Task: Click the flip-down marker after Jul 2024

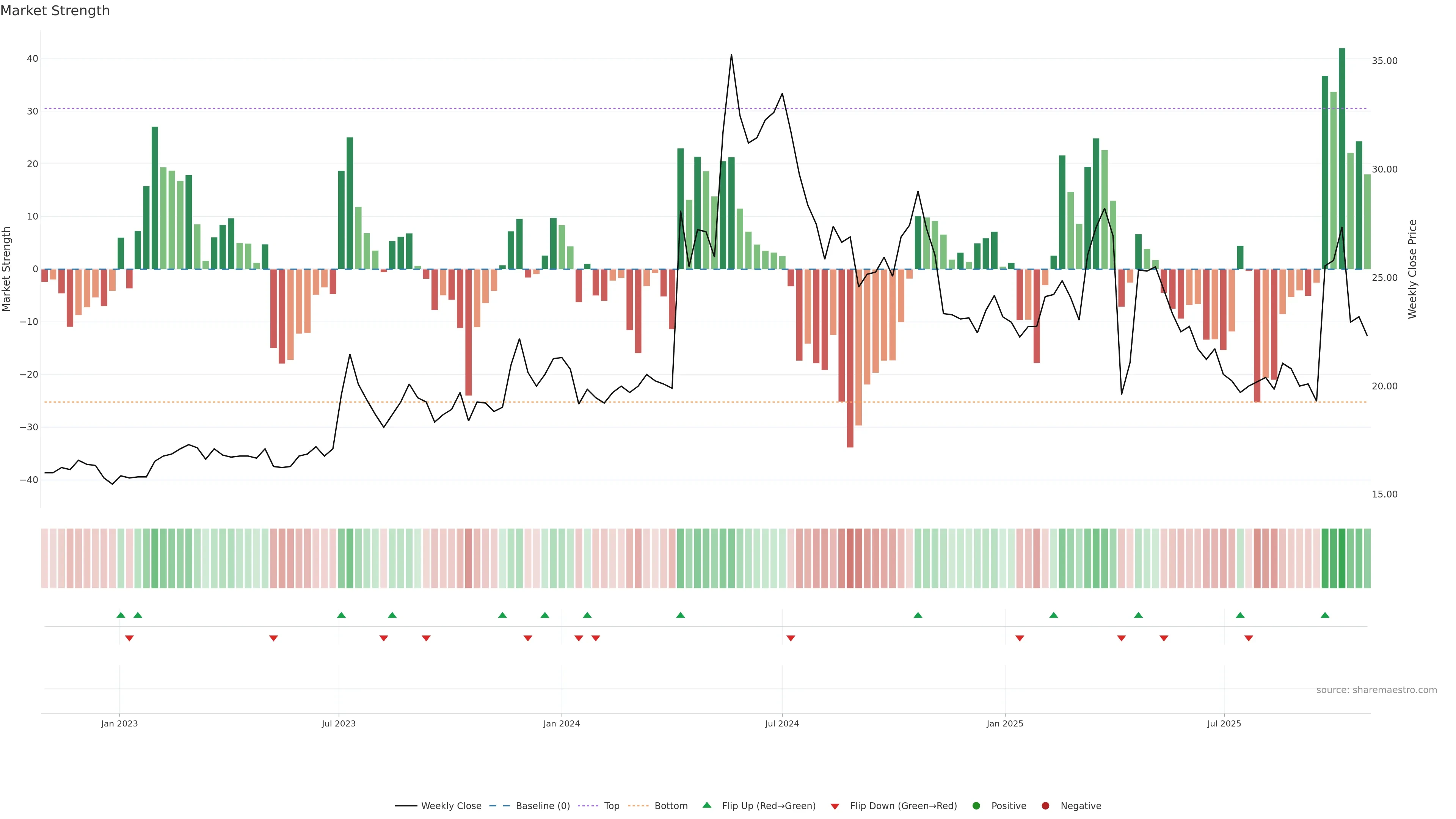Action: [791, 638]
